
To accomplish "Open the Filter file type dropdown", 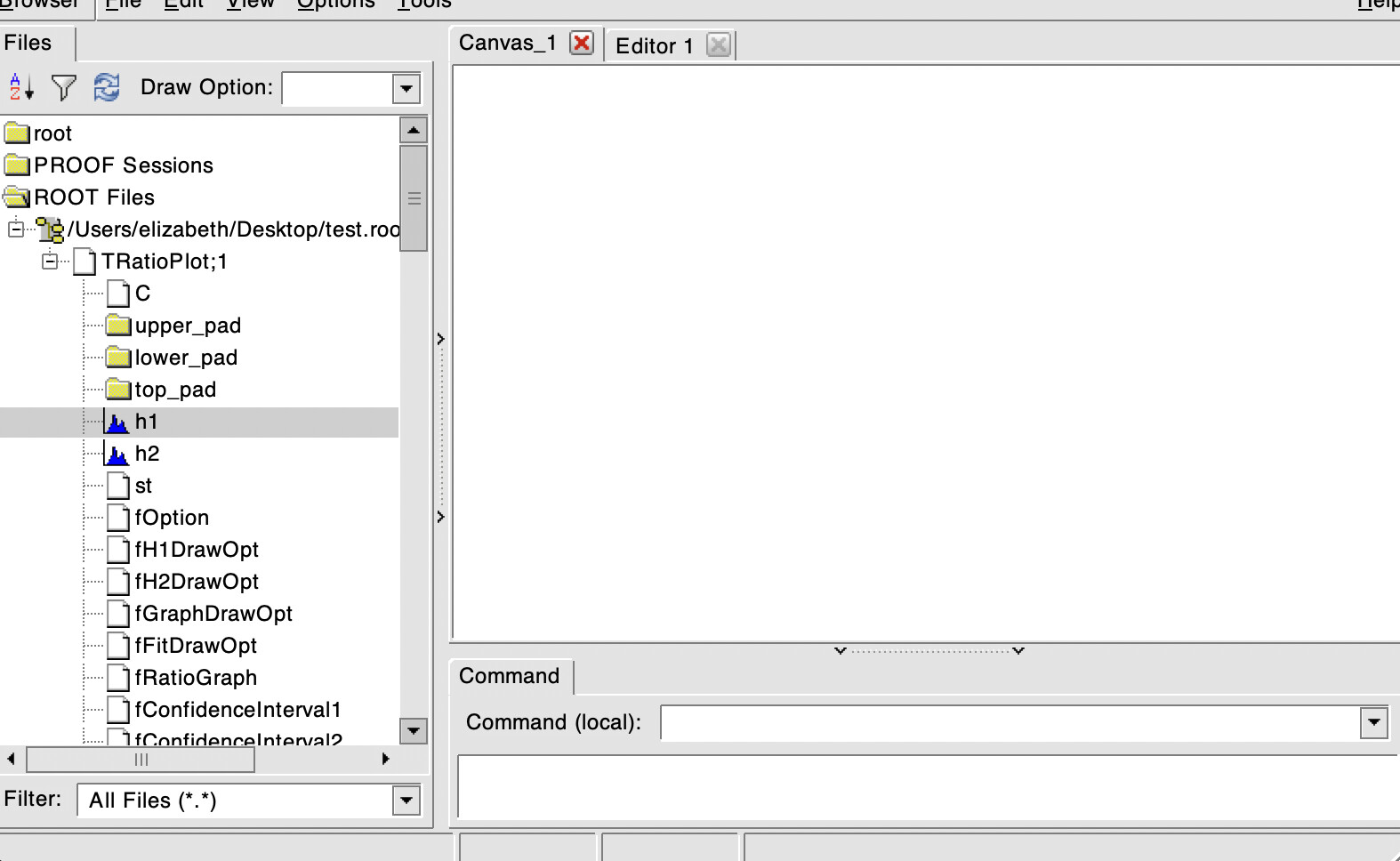I will (406, 801).
